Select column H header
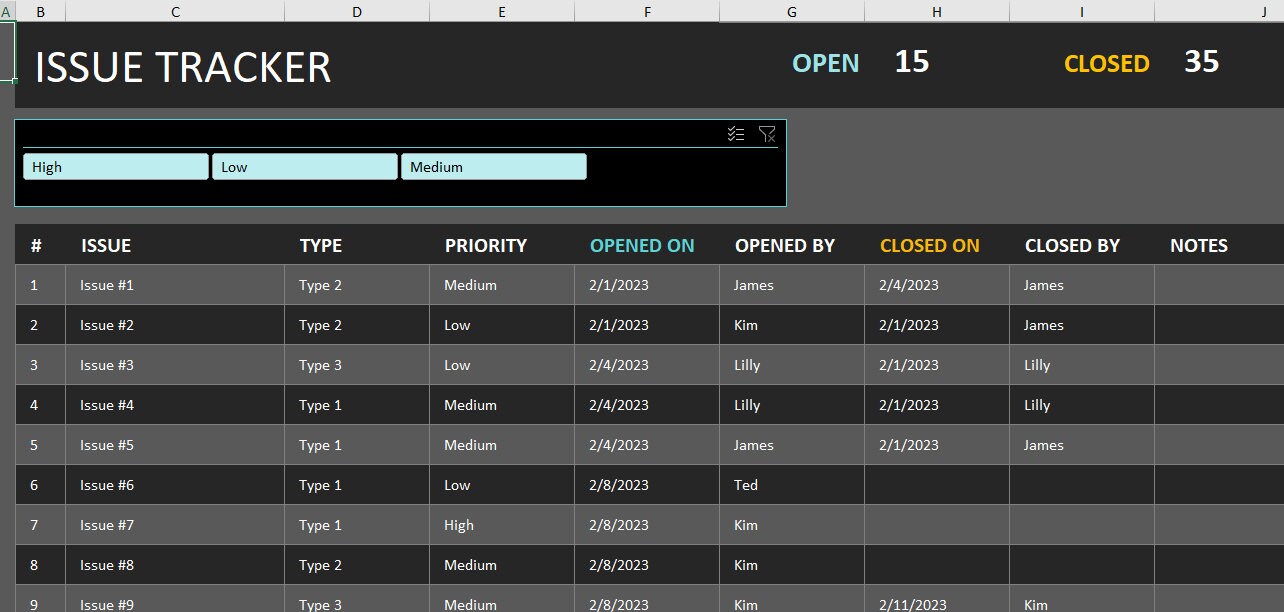1284x612 pixels. [937, 11]
